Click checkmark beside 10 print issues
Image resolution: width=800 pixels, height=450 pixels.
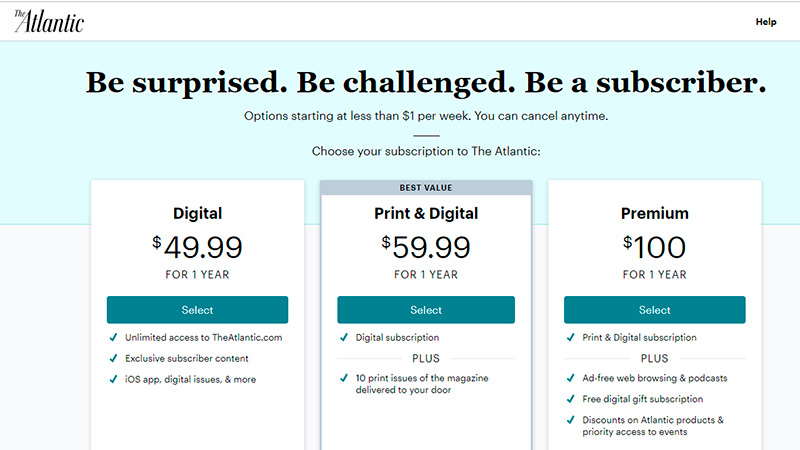click(342, 378)
